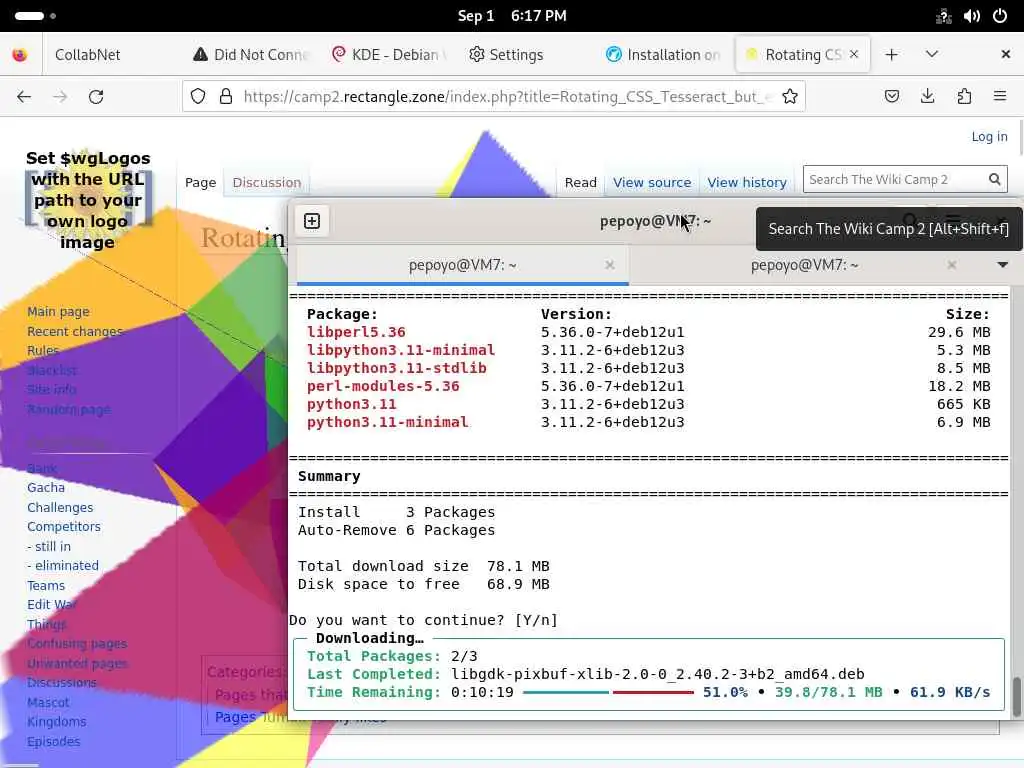The width and height of the screenshot is (1024, 768).
Task: Open the clock showing Sep 1 6:17 PM
Action: click(512, 16)
